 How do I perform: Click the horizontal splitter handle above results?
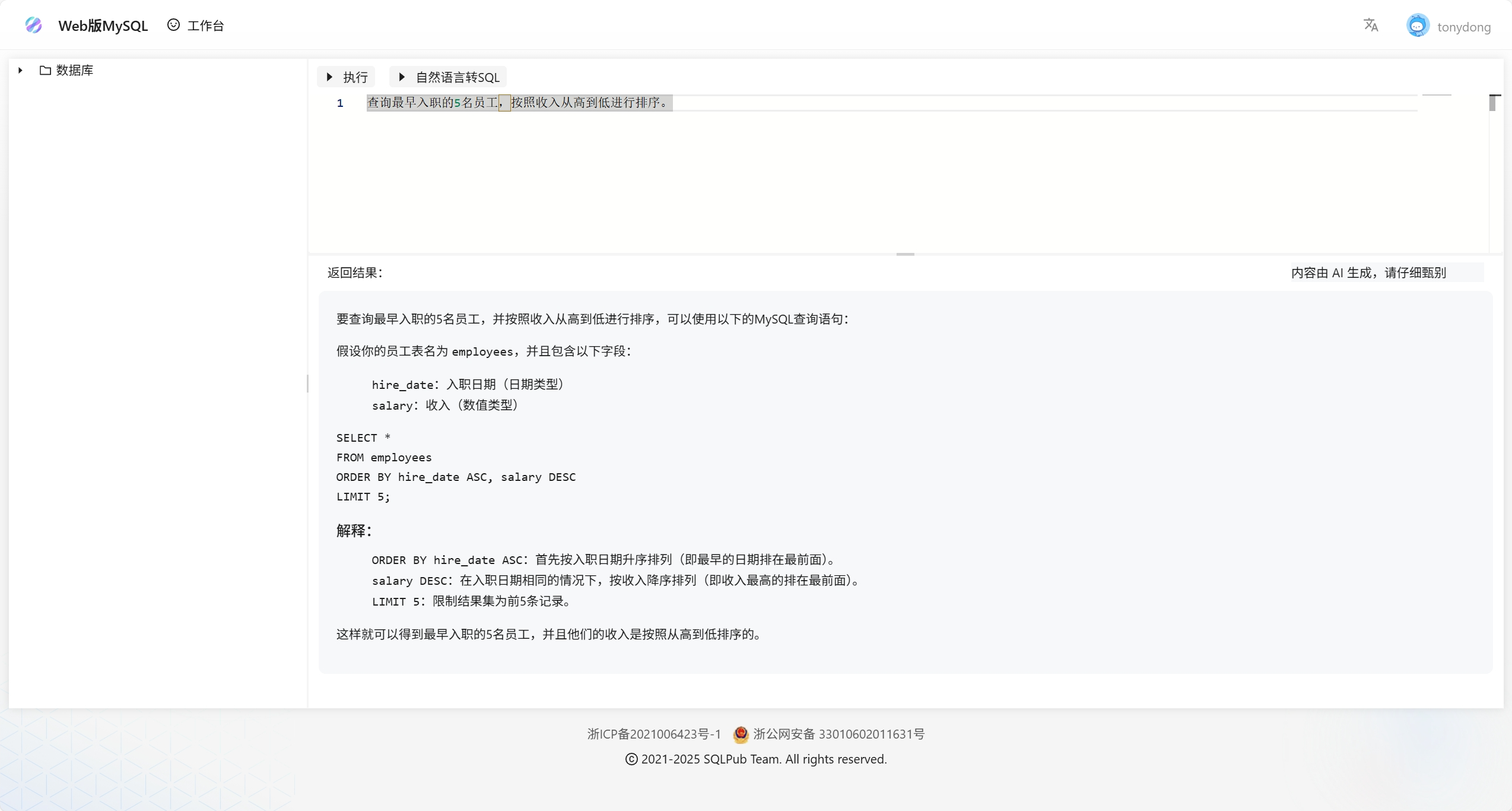point(905,254)
